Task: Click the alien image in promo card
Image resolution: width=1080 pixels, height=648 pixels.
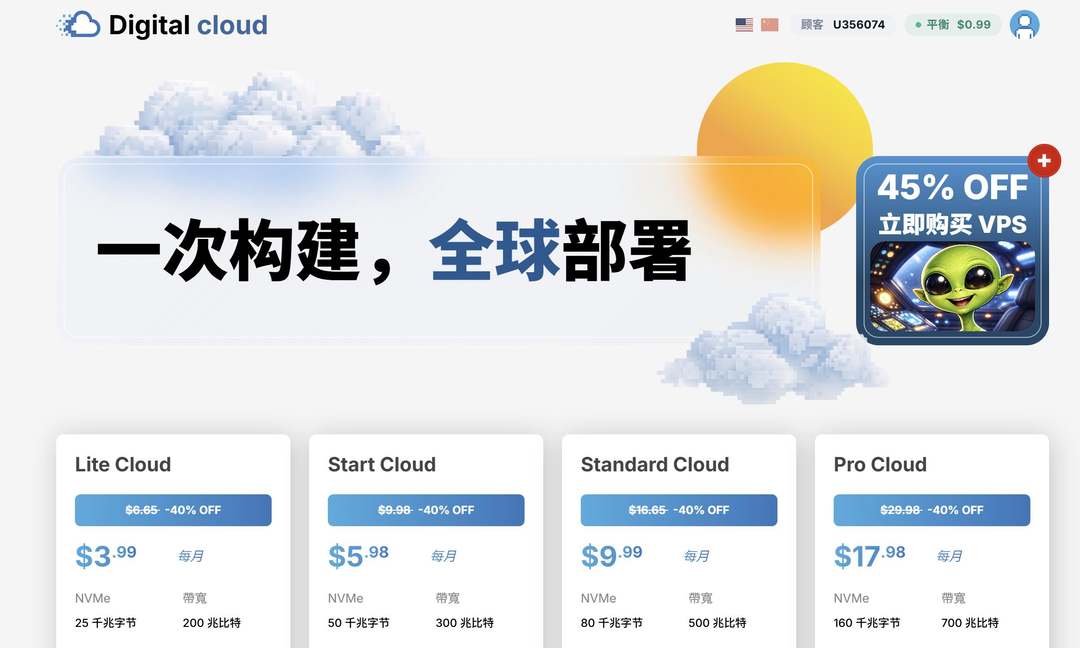Action: pyautogui.click(x=952, y=287)
